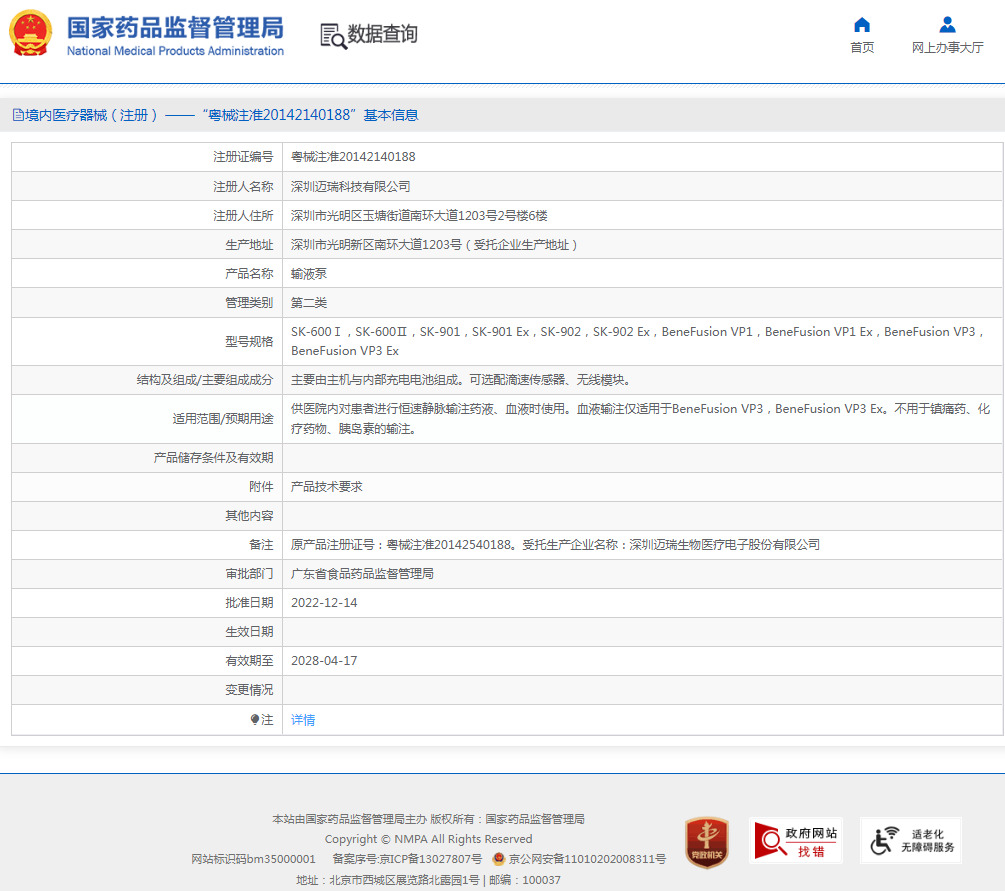Click the 国家药品监督管理局 title text
Viewport: 1005px width, 891px height.
coord(175,27)
